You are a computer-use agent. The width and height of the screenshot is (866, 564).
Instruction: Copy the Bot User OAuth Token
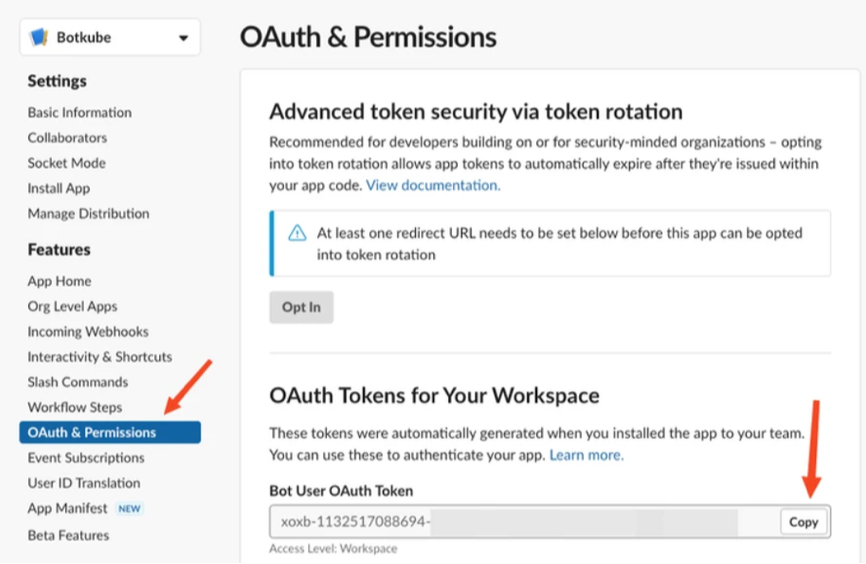coord(803,522)
